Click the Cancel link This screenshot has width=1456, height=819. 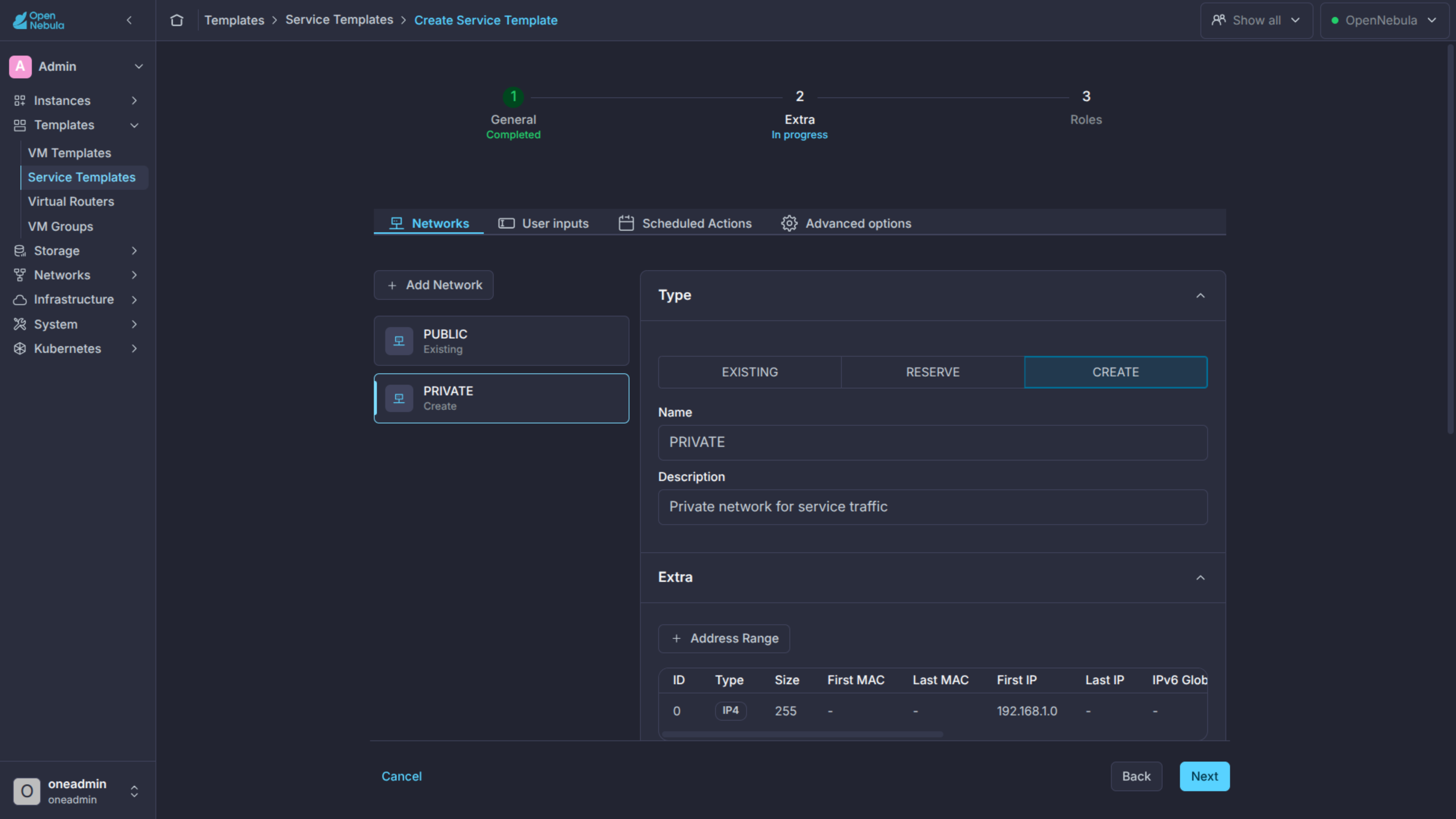tap(401, 776)
